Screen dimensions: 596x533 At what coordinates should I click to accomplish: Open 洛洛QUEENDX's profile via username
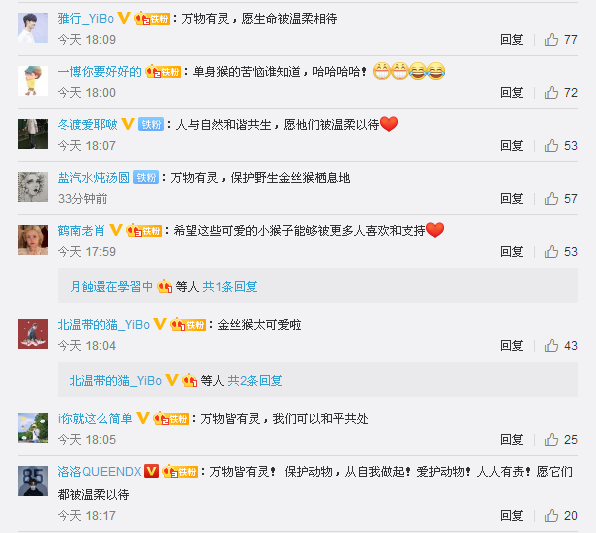[100, 471]
